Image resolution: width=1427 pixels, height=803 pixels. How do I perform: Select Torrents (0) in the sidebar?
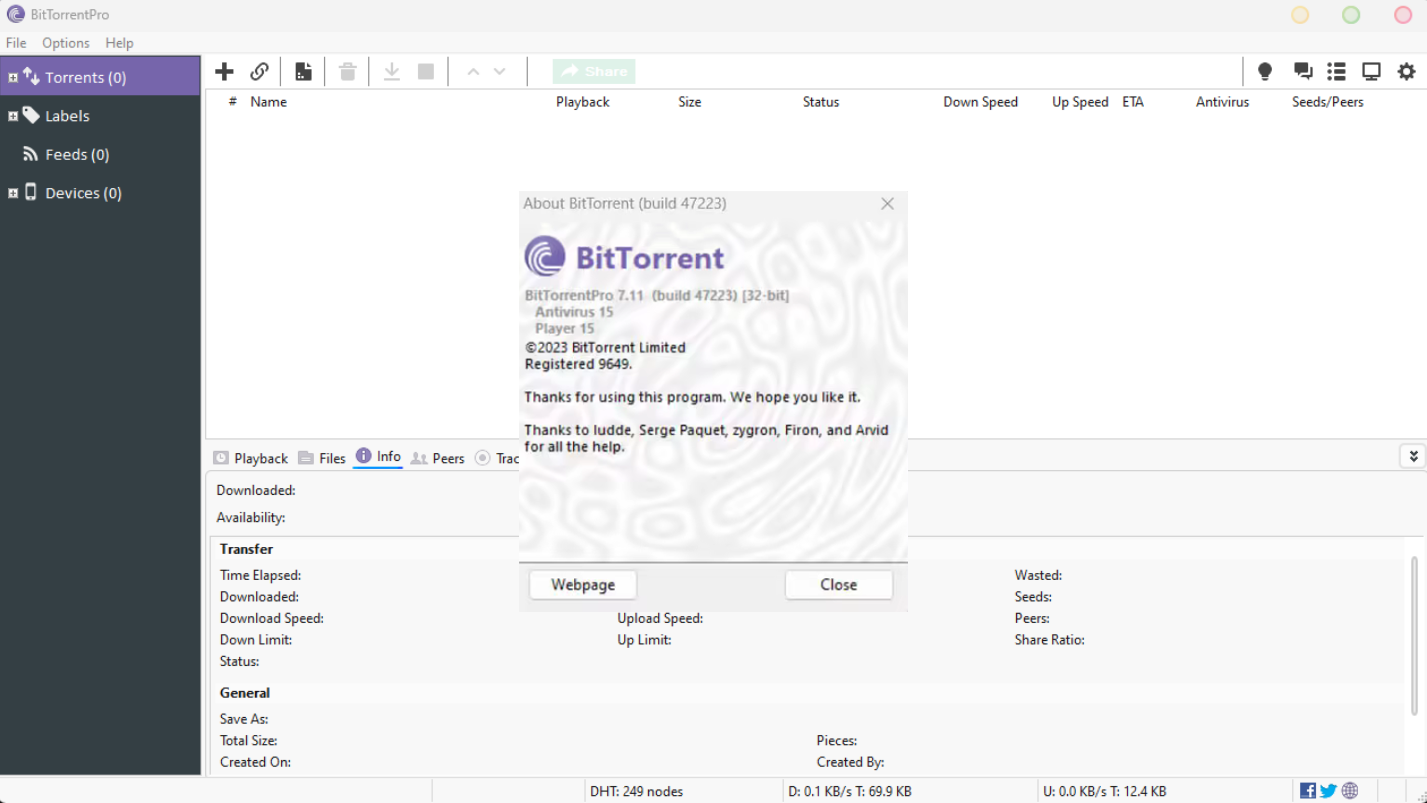[x=100, y=77]
